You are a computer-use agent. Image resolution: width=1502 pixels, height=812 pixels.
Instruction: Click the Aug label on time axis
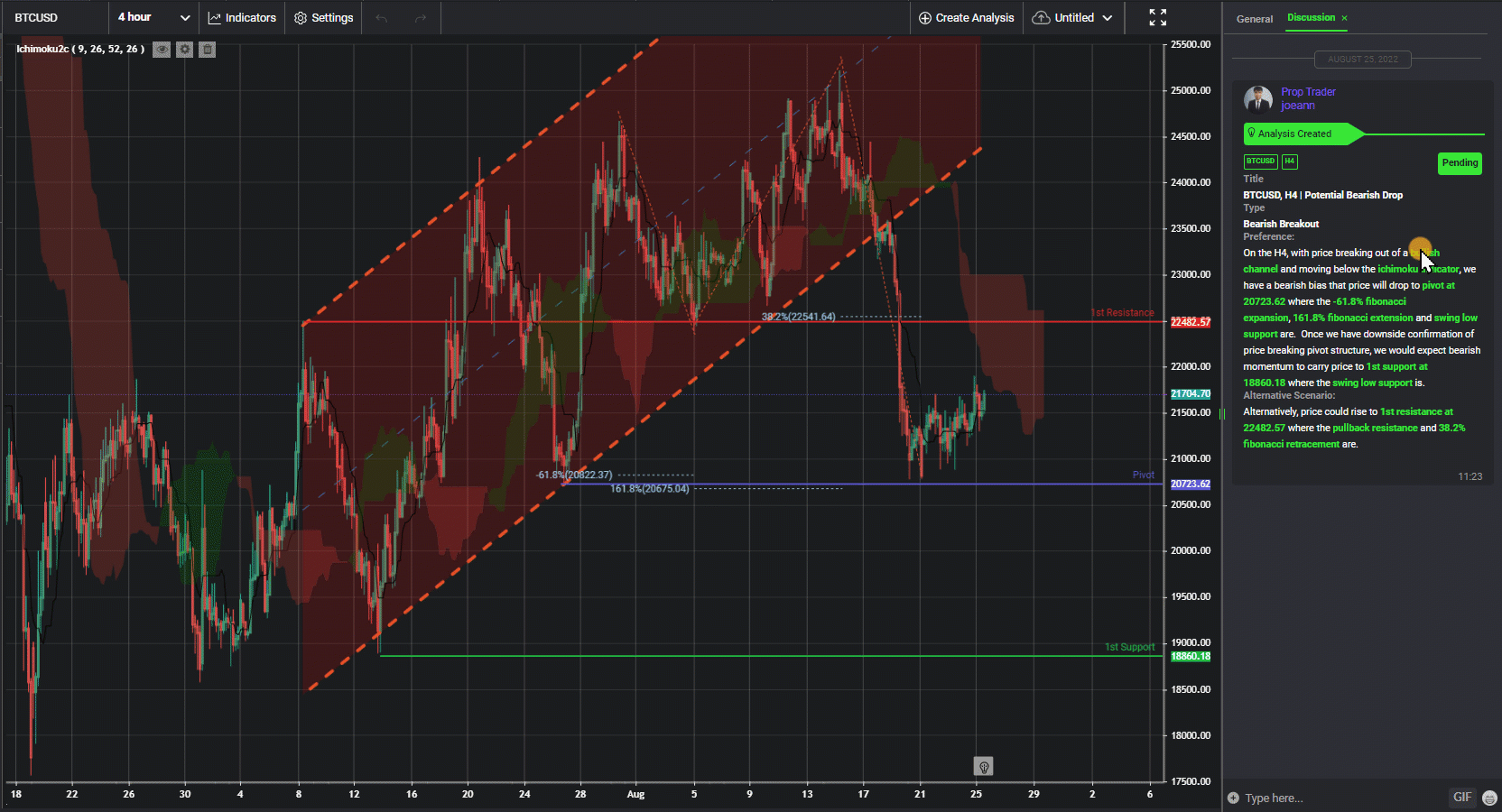tap(635, 795)
